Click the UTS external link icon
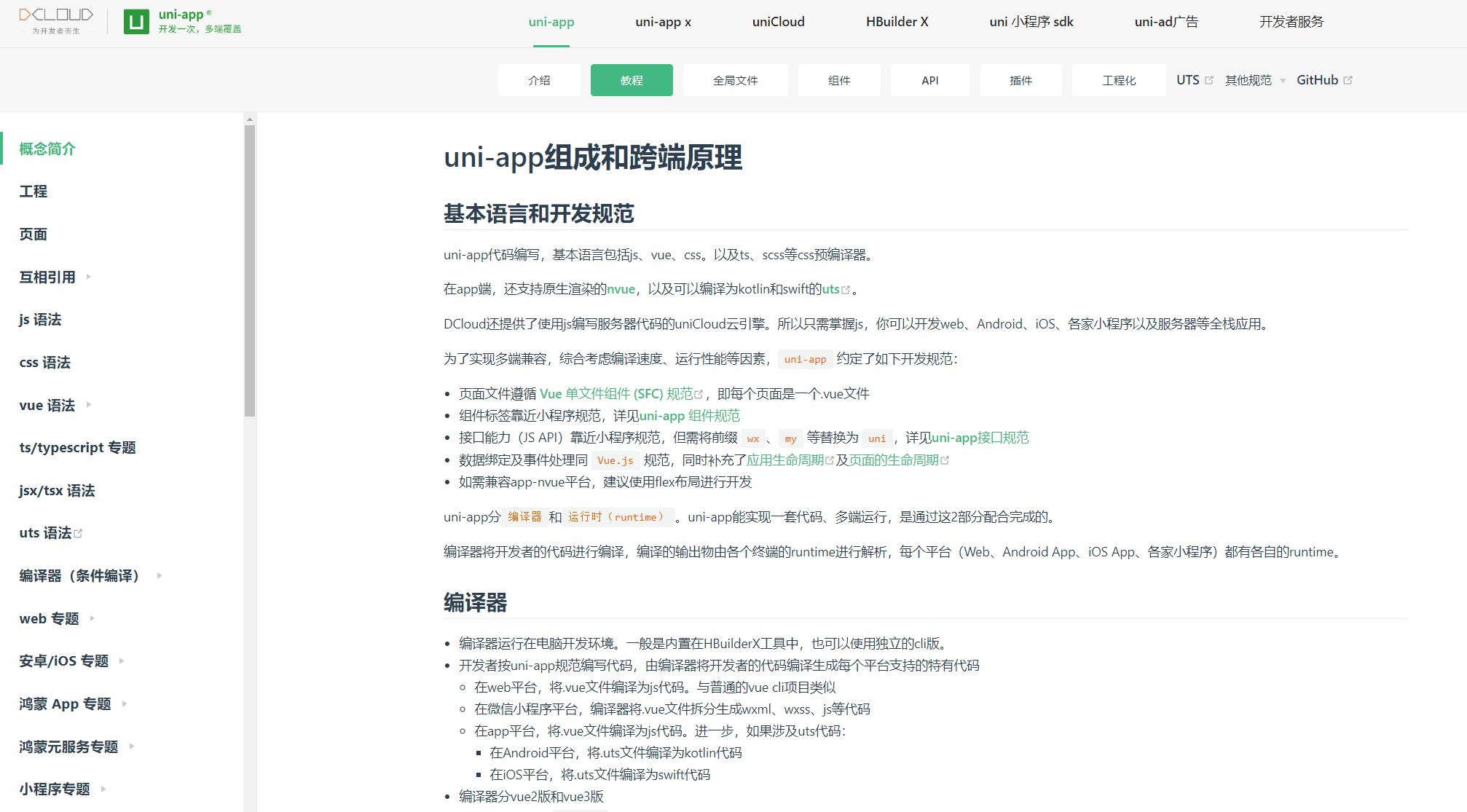The image size is (1467, 812). (1209, 80)
